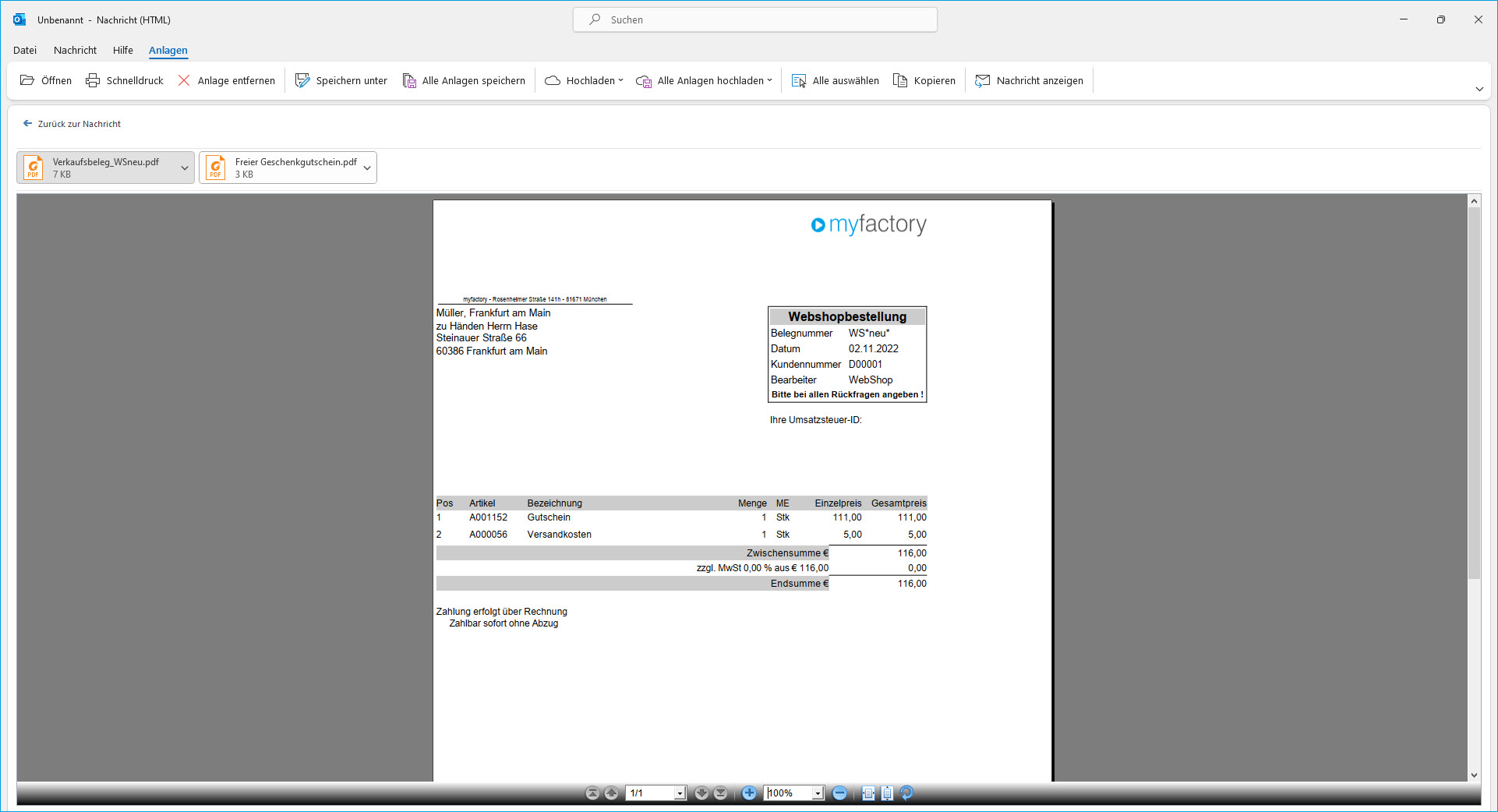Click the vertical scrollbar thumb of preview

point(1474,394)
